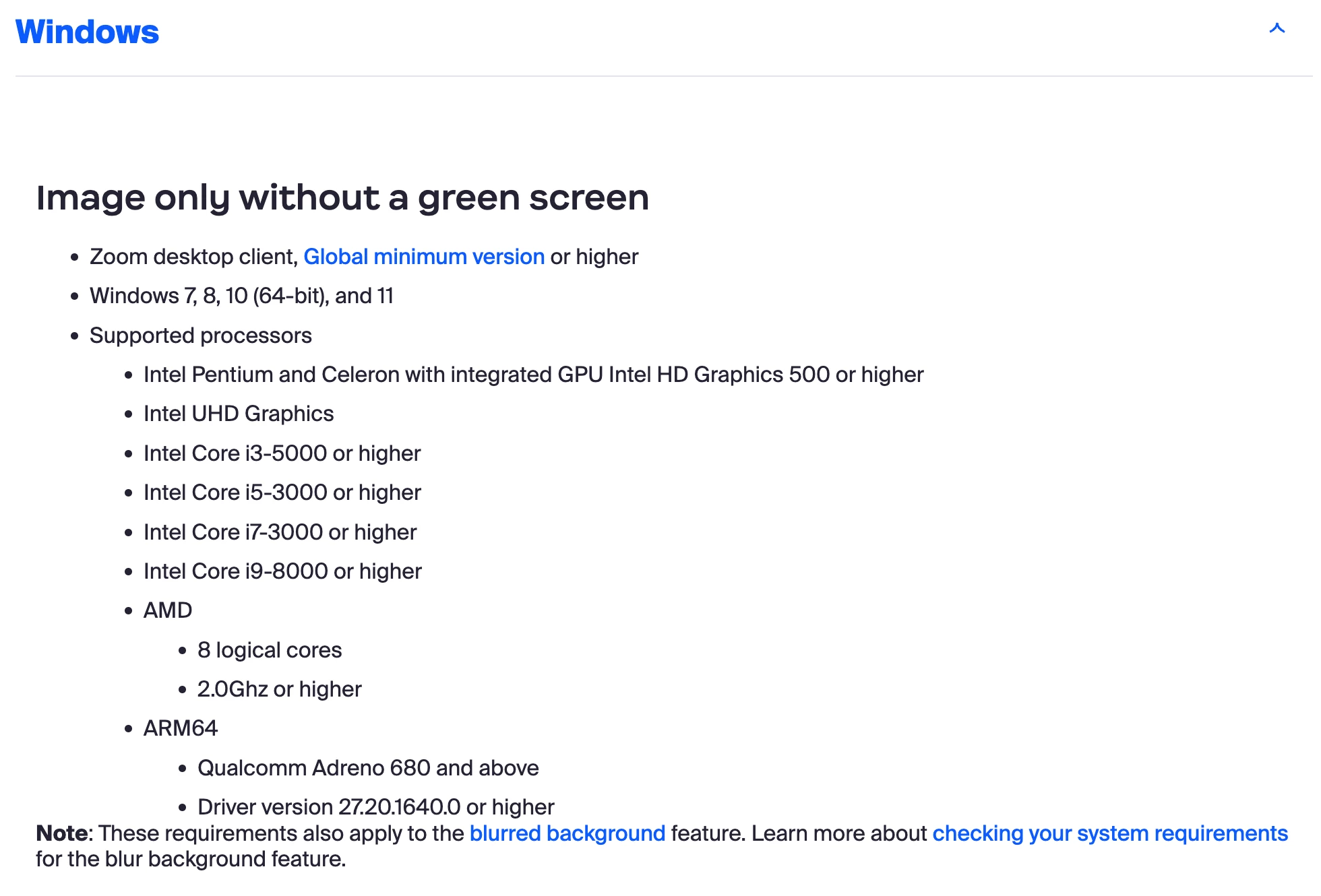Click the ARM64 list item
The width and height of the screenshot is (1321, 896).
pyautogui.click(x=180, y=728)
